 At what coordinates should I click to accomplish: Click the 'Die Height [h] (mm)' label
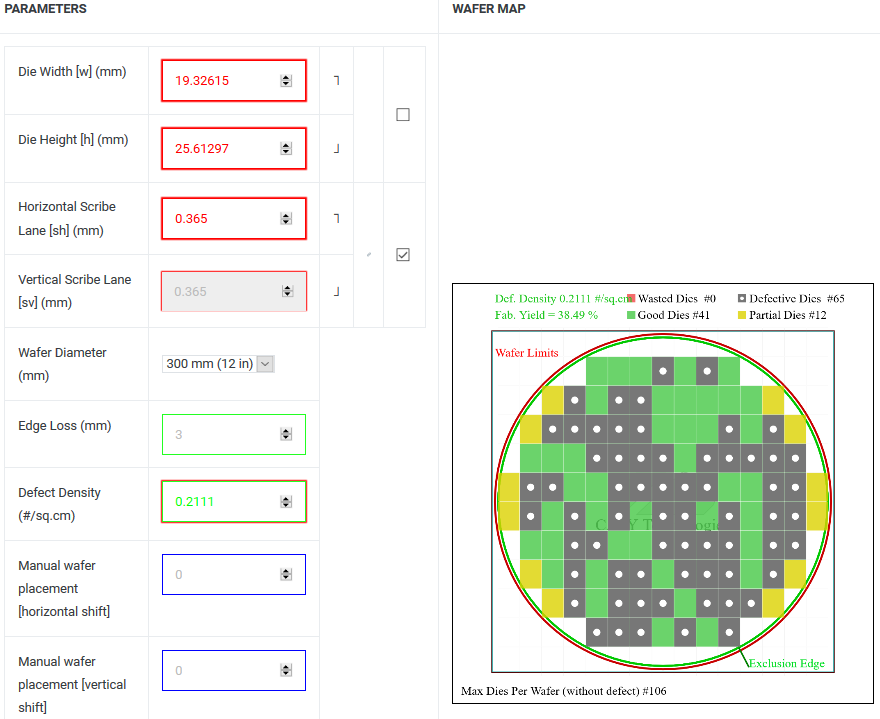(x=74, y=140)
